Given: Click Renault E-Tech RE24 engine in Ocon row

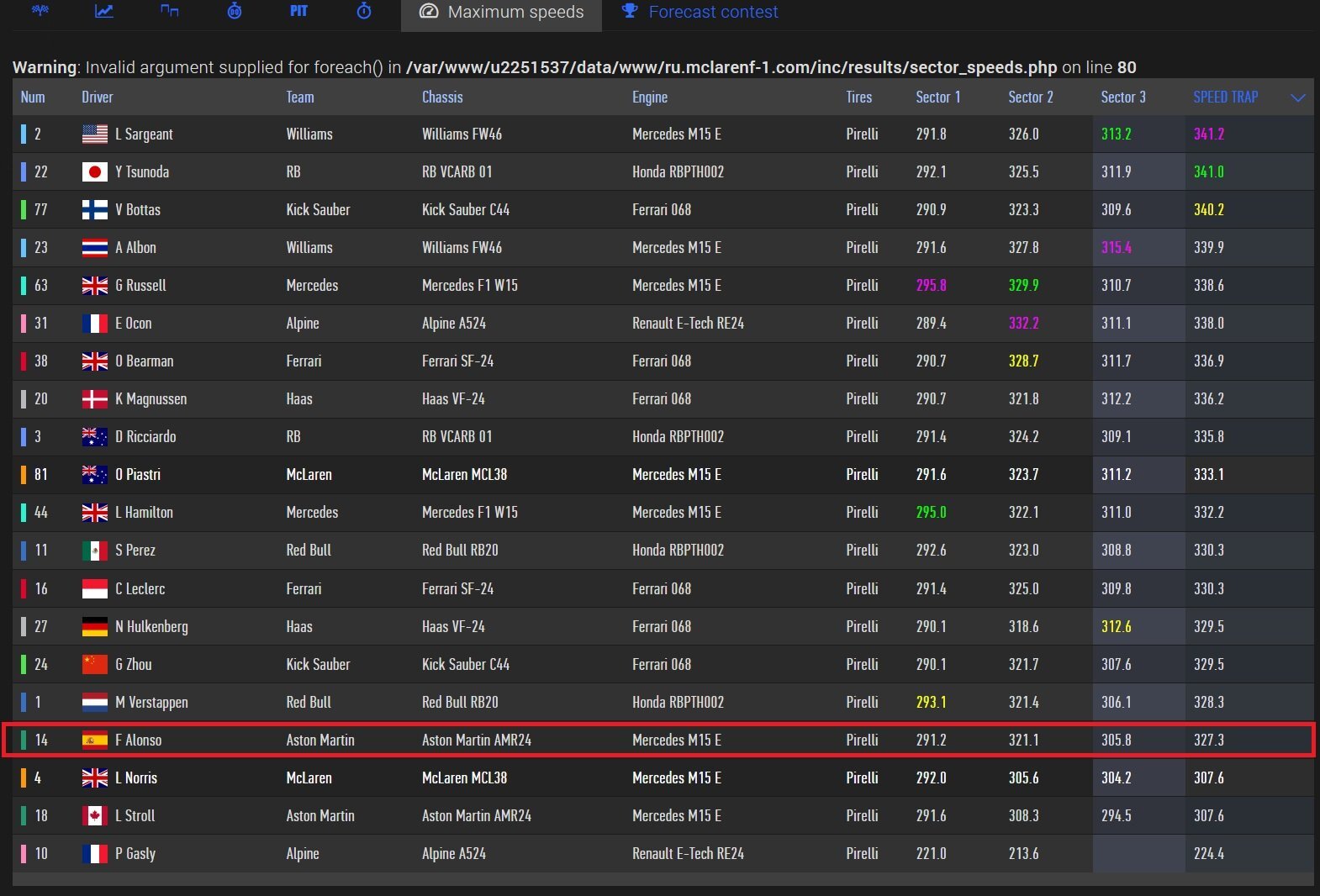Looking at the screenshot, I should tap(688, 323).
